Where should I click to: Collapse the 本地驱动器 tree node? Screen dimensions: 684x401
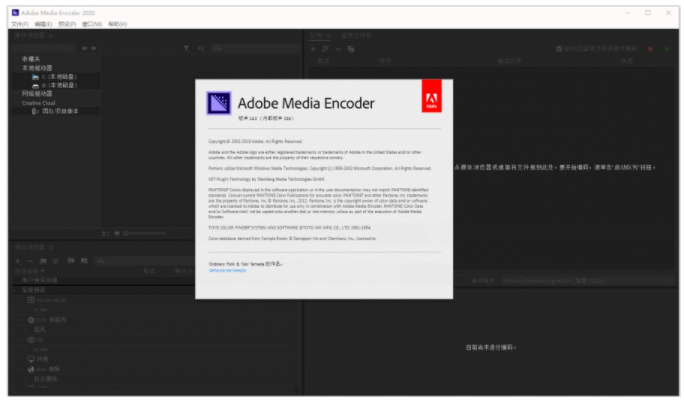(17, 68)
